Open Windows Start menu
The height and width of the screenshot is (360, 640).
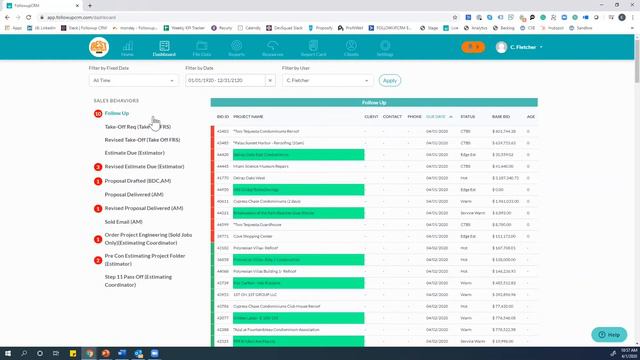click(x=8, y=353)
